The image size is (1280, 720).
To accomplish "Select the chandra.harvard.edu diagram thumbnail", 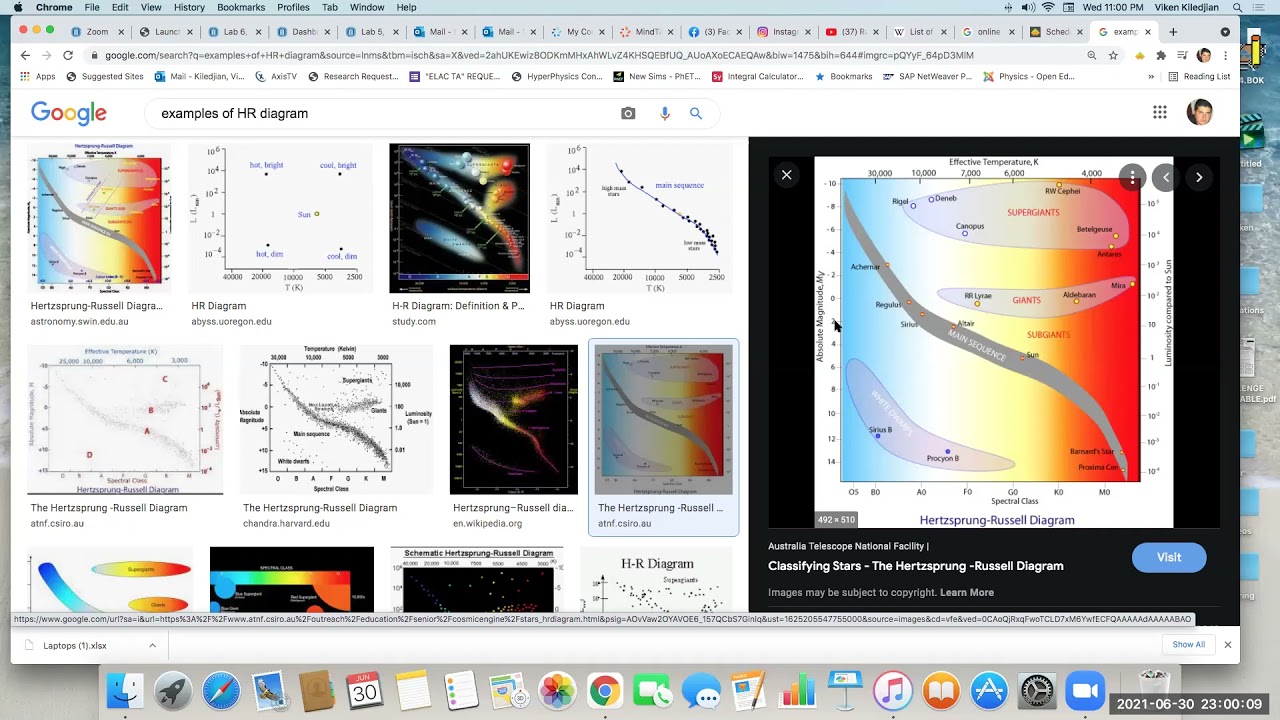I will click(x=336, y=420).
